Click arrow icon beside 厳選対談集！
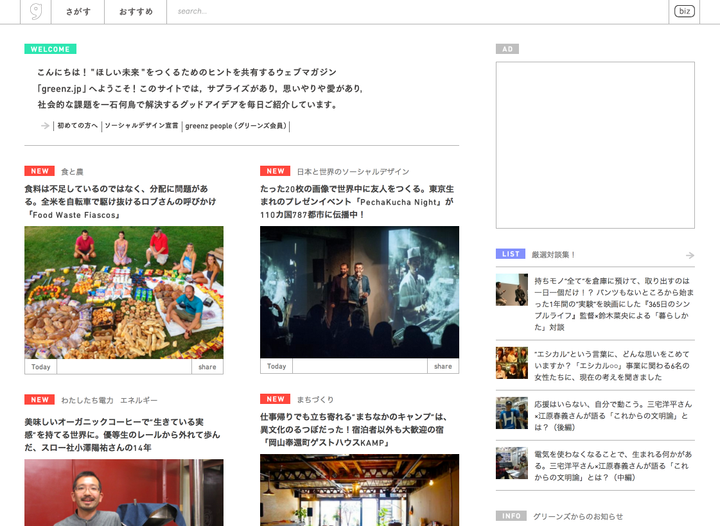Image resolution: width=720 pixels, height=526 pixels. 690,255
